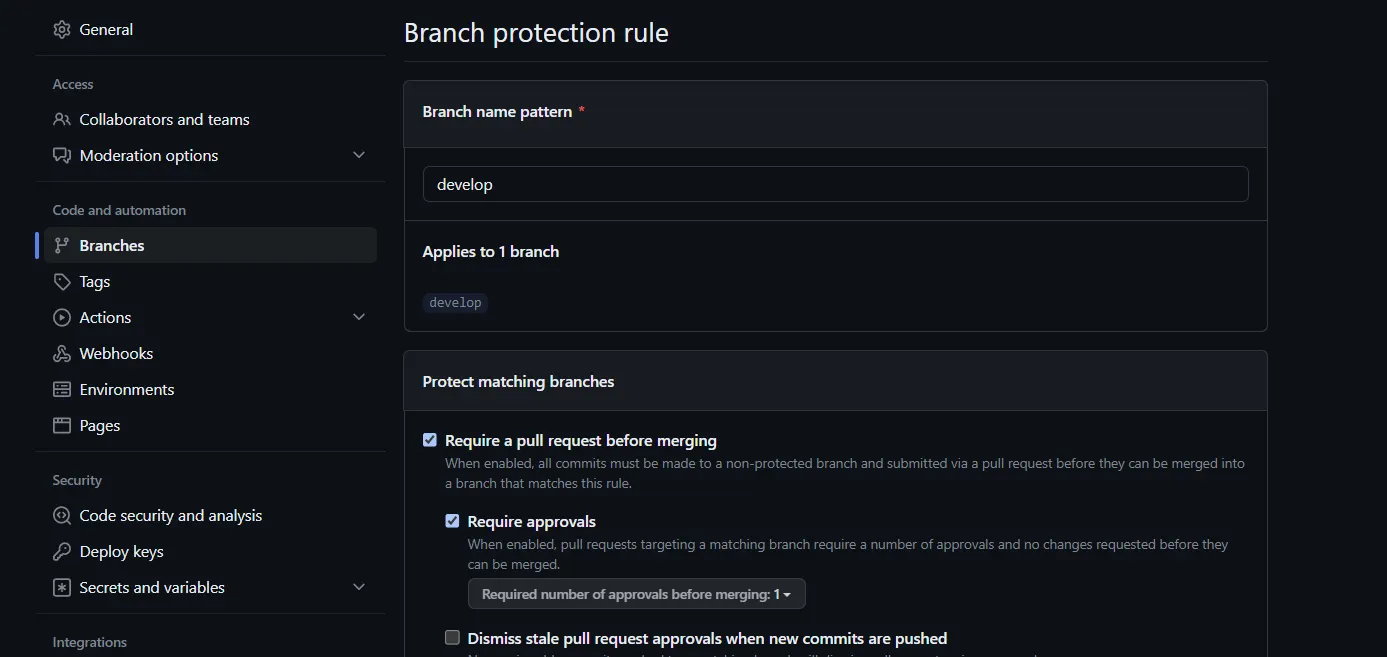Click the Deploy keys key icon
Image resolution: width=1387 pixels, height=657 pixels.
tap(62, 552)
